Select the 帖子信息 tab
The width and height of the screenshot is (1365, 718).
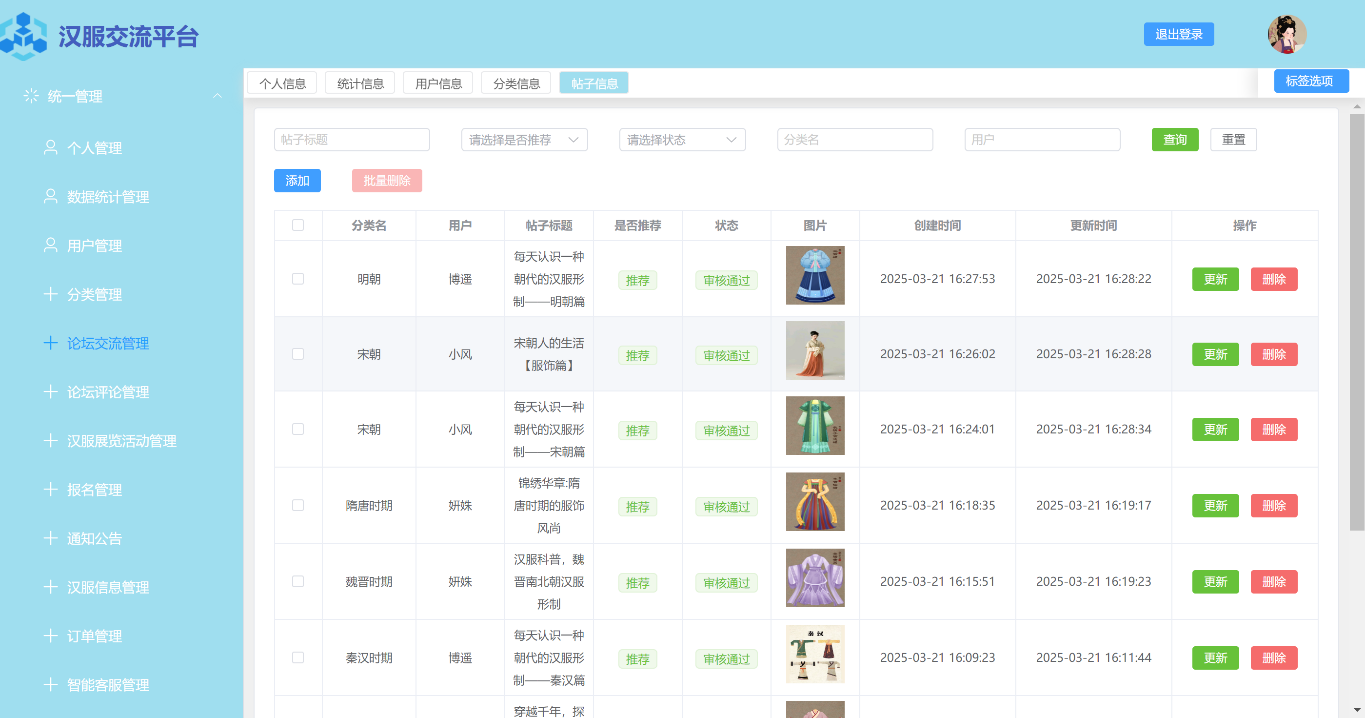594,83
